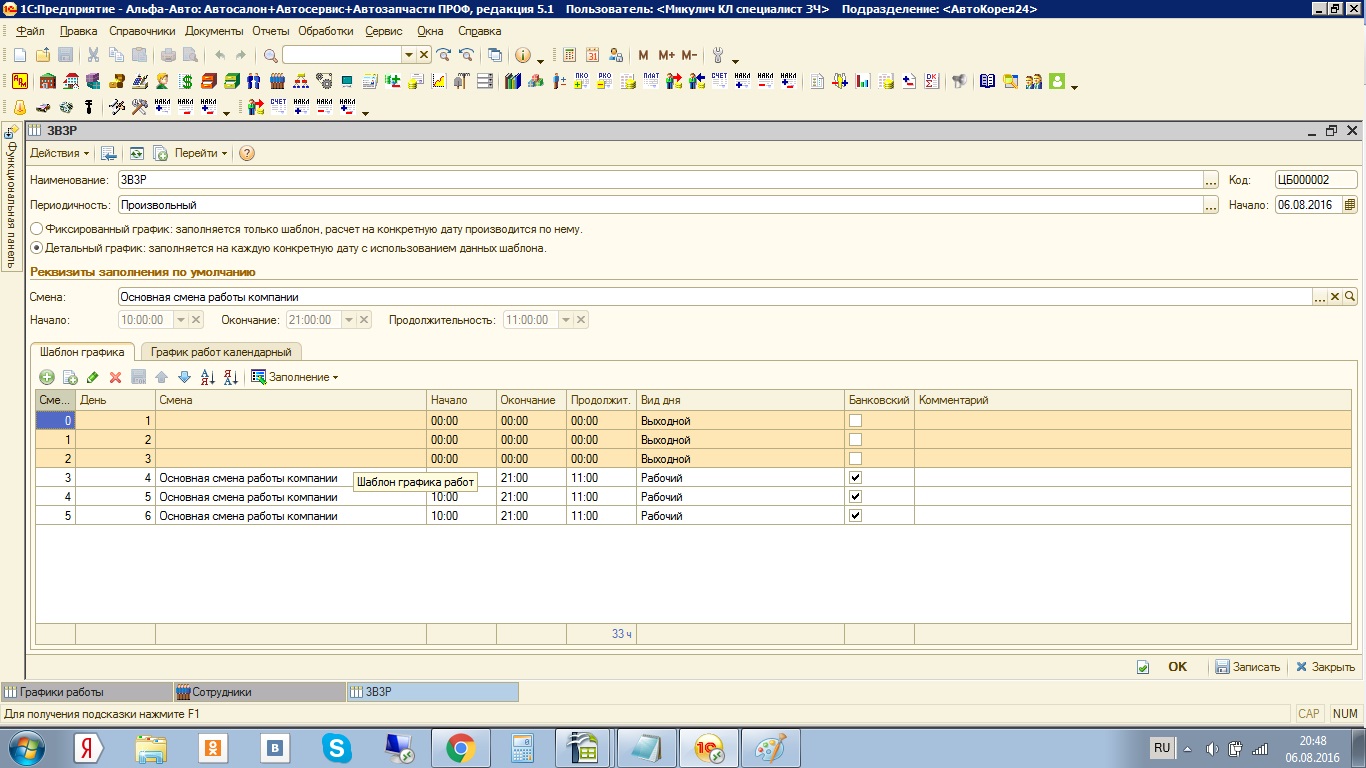The height and width of the screenshot is (768, 1366).
Task: Copy row using add-by-copy icon
Action: (x=70, y=377)
